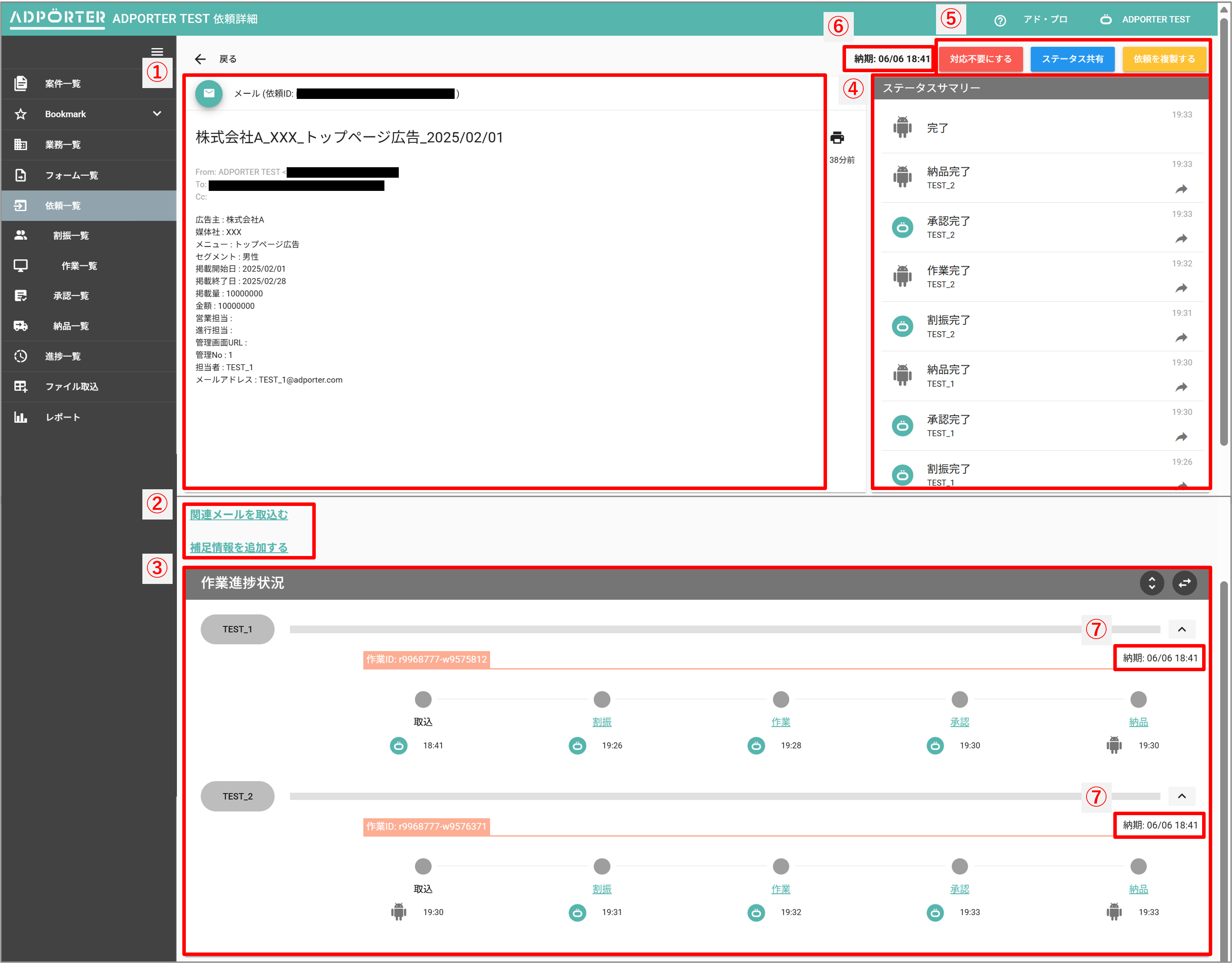Click the mail envelope icon in request header
1232x963 pixels.
[x=209, y=94]
